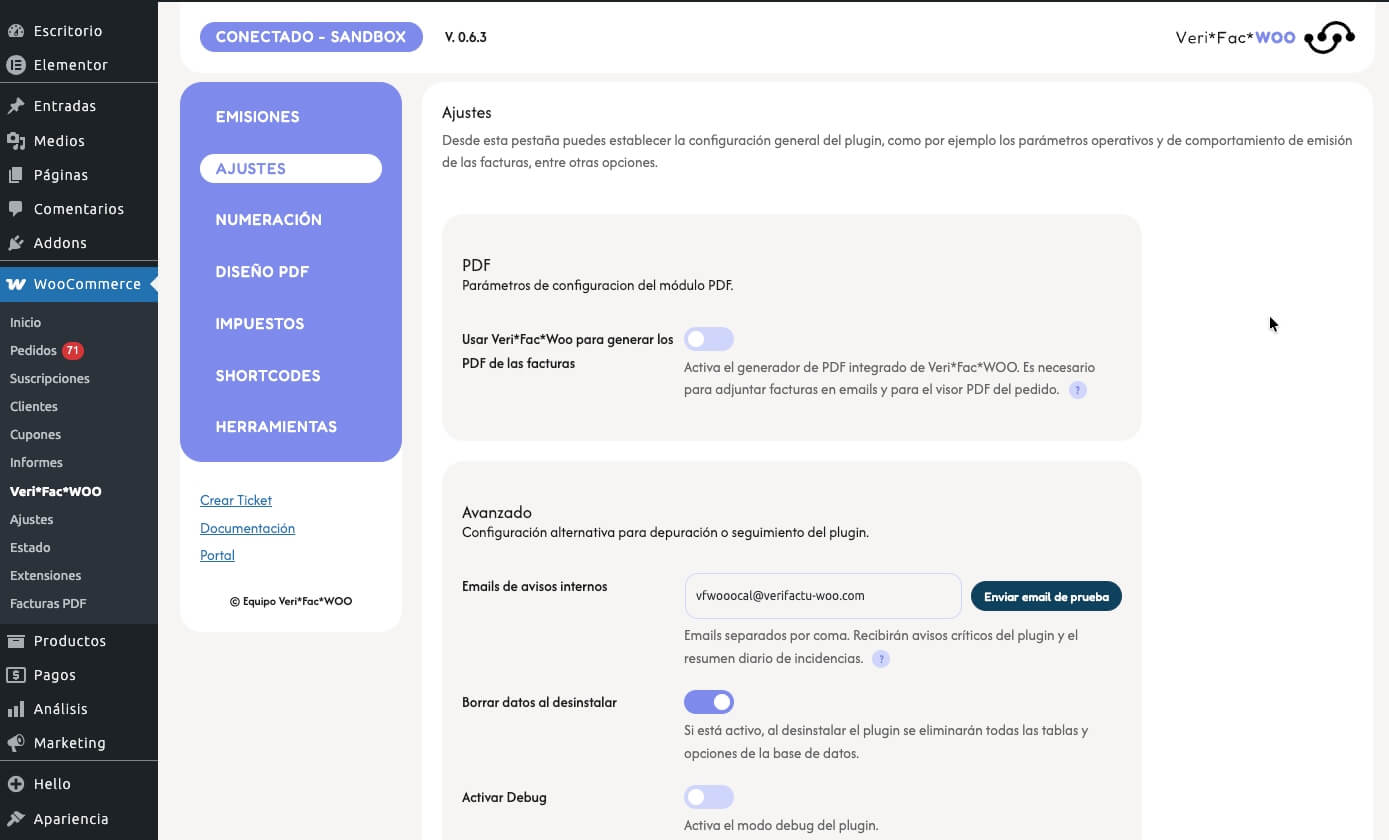Click the Pagos dollar icon

click(x=16, y=675)
